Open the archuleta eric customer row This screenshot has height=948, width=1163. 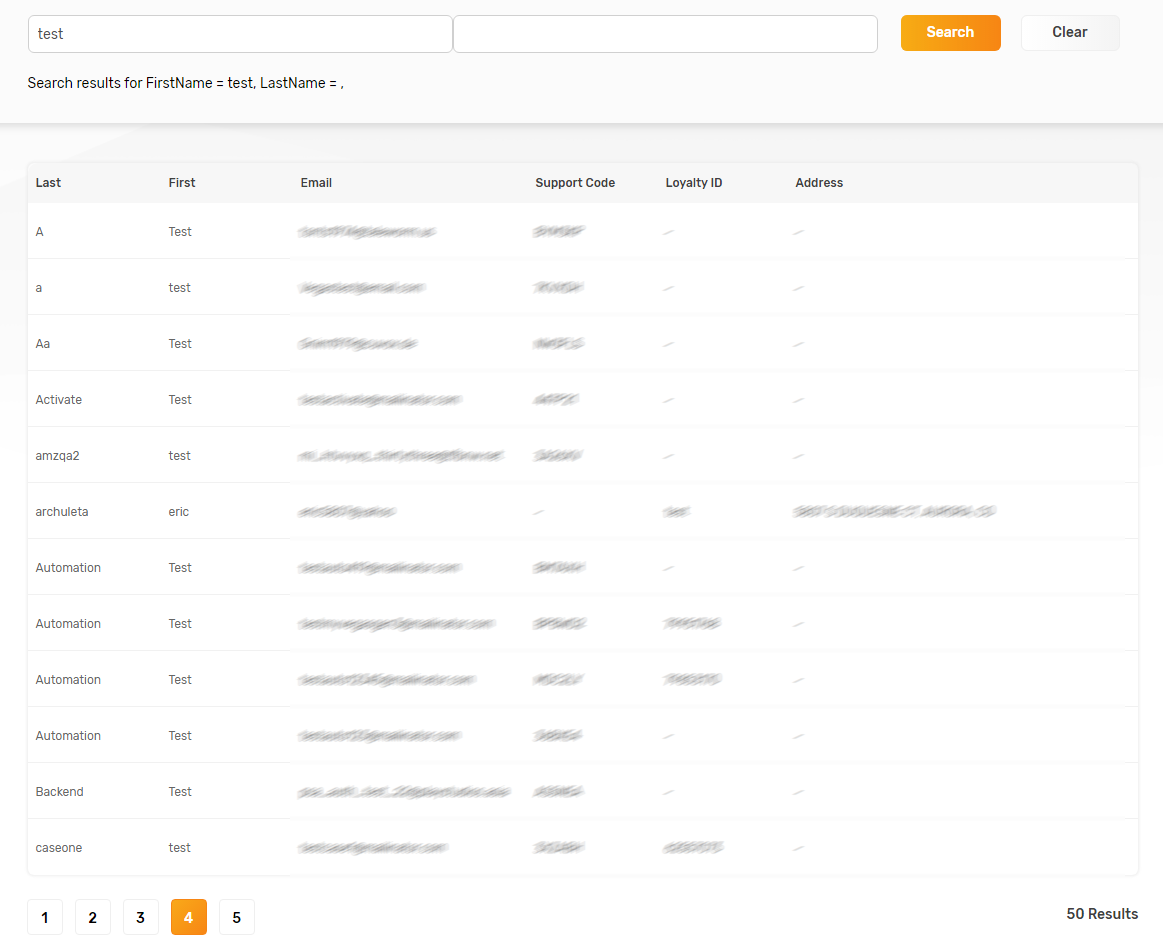pos(62,512)
